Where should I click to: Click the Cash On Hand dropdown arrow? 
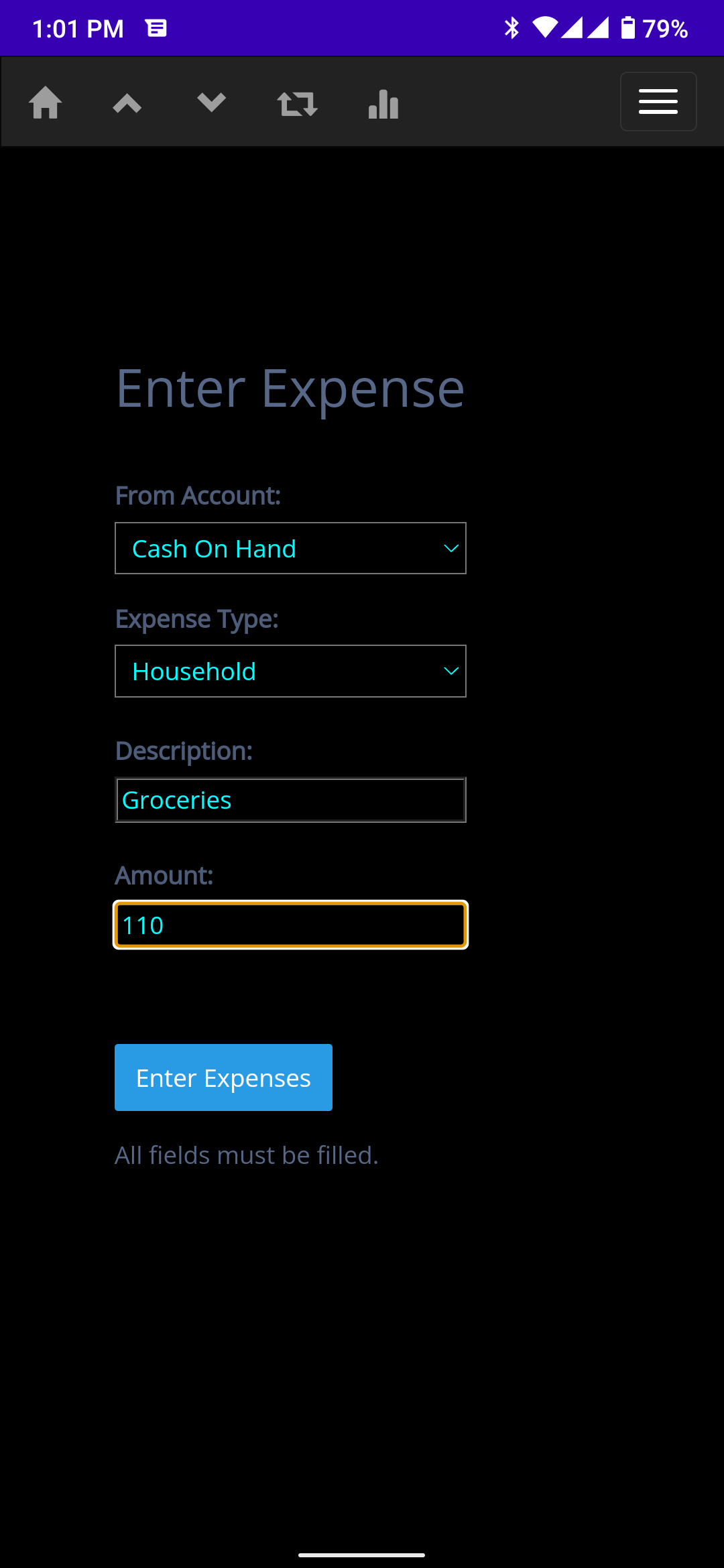[451, 548]
